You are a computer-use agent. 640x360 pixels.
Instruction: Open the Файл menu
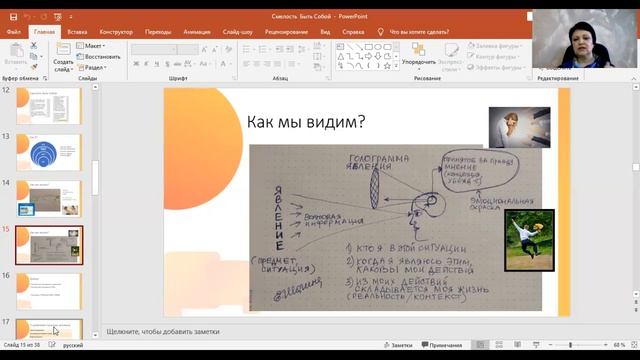coord(14,32)
